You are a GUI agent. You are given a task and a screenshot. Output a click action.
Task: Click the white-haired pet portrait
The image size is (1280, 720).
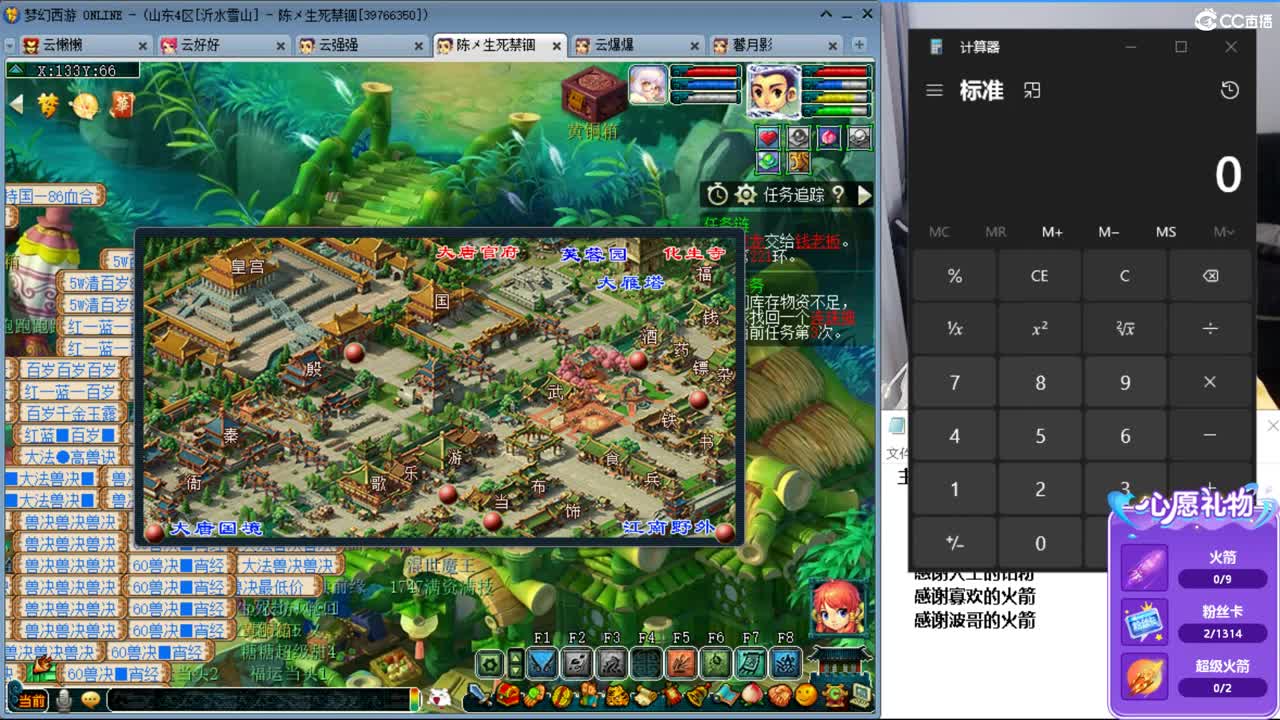[648, 85]
